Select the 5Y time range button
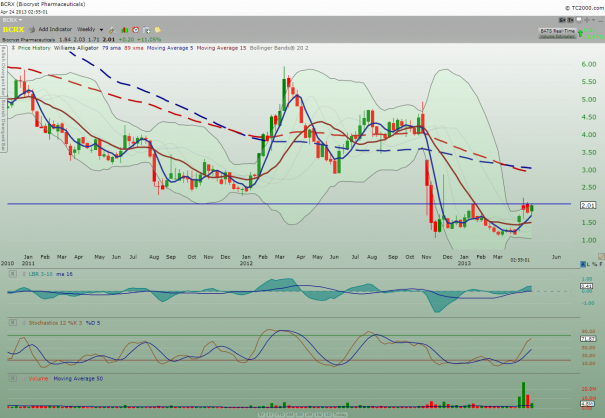This screenshot has width=605, height=418. [261, 415]
